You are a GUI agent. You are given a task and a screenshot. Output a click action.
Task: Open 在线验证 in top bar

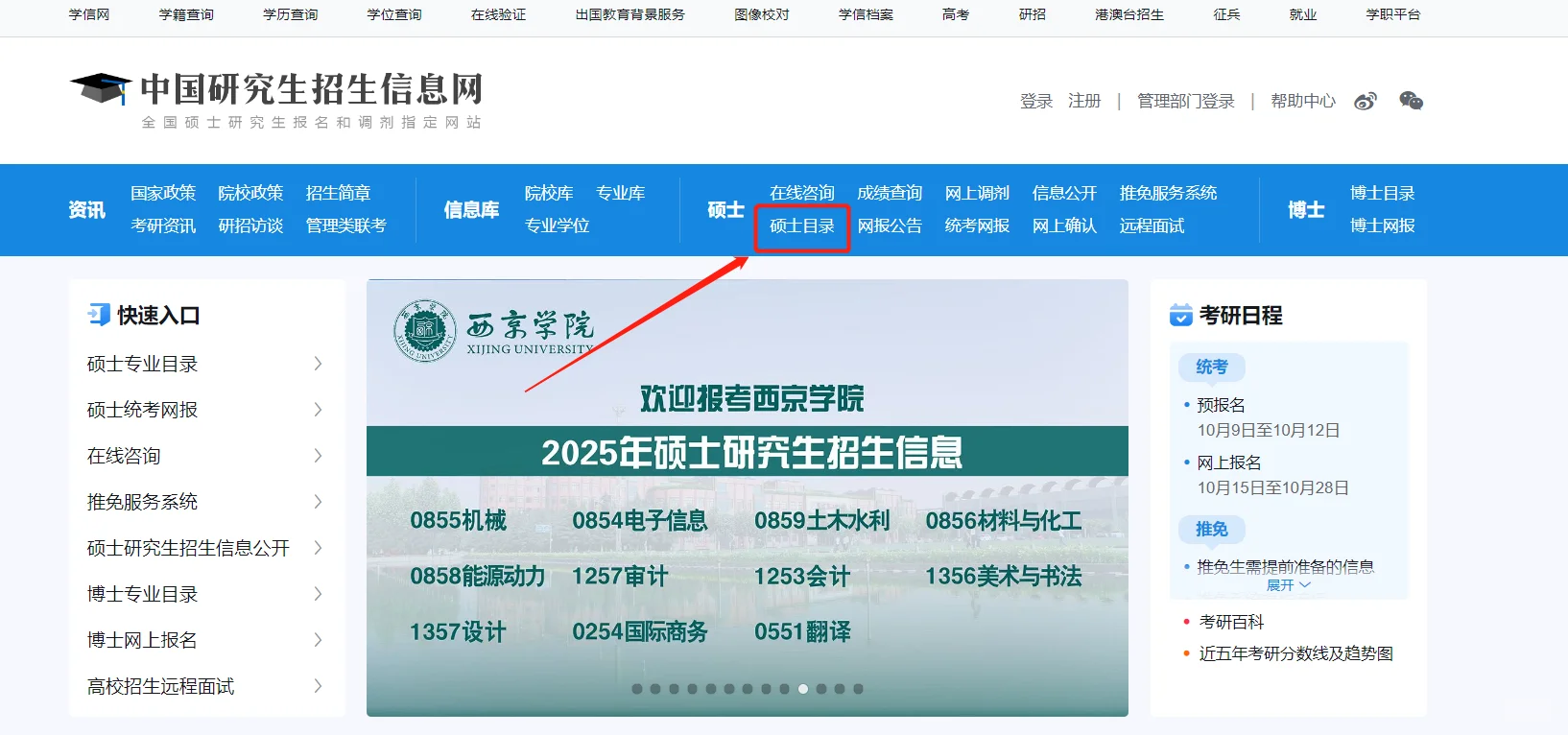498,14
